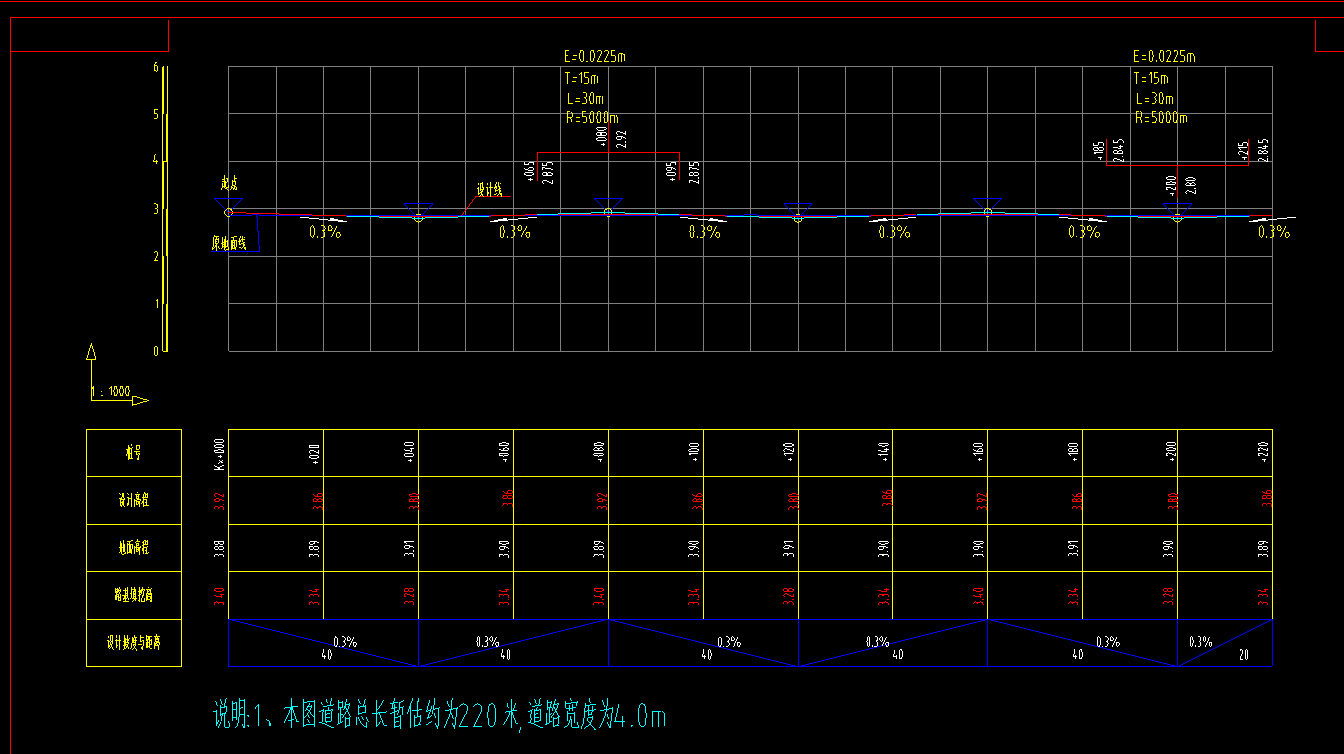Select the 设计高程 row header
Viewport: 1344px width, 754px height.
tap(134, 501)
